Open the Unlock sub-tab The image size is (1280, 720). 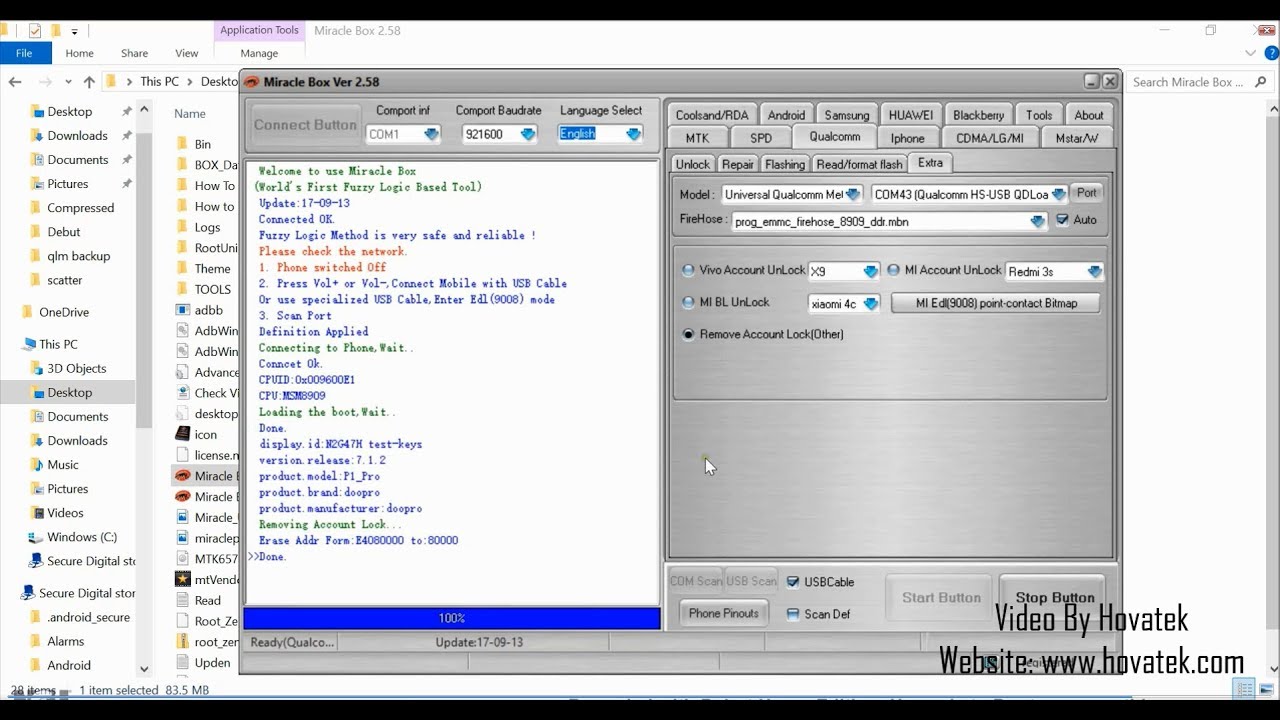click(692, 164)
